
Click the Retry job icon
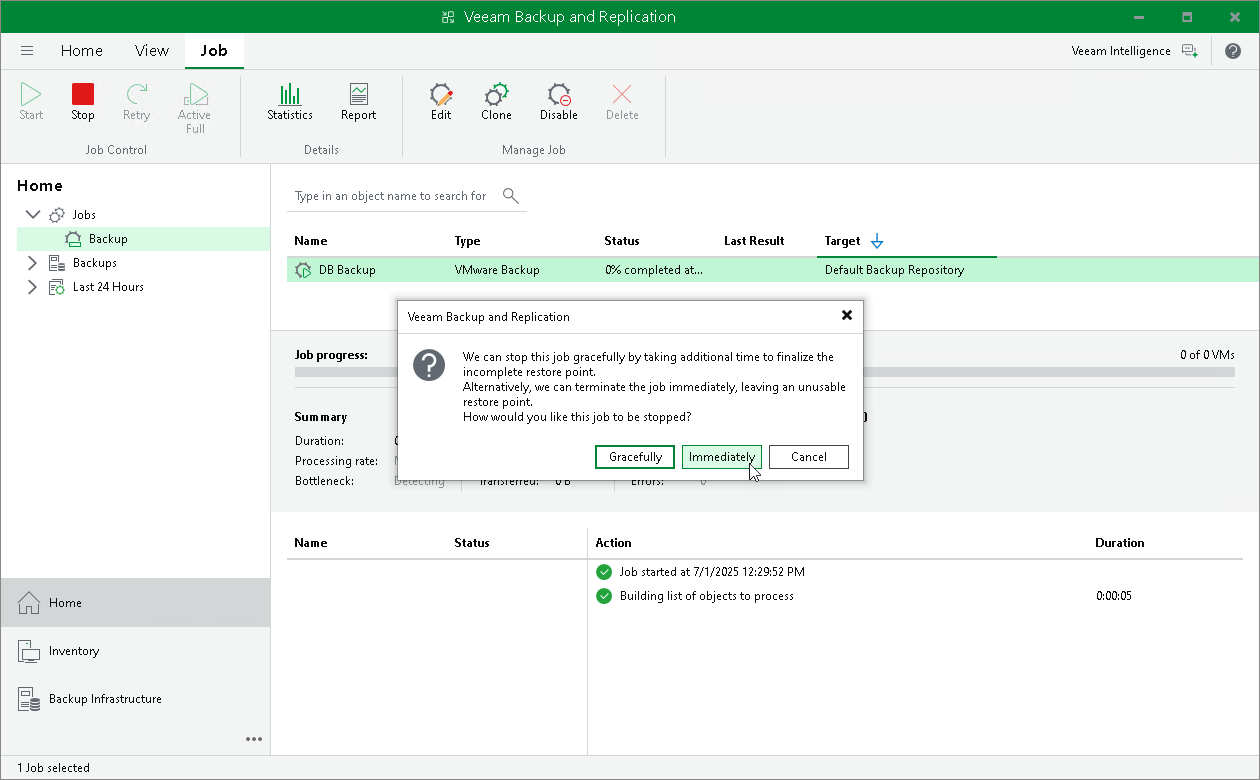pos(136,94)
